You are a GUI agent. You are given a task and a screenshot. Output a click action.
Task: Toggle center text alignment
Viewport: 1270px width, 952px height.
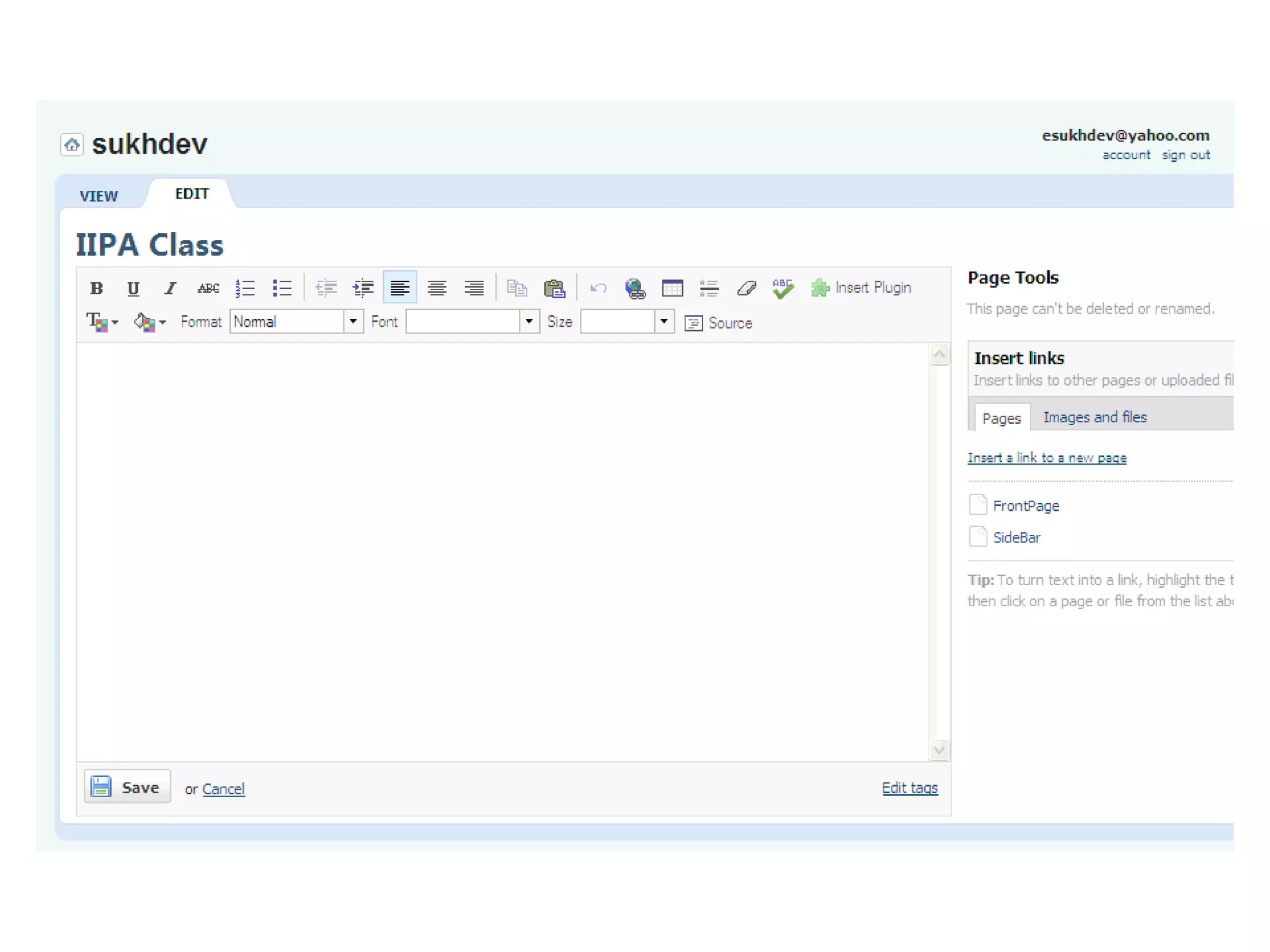[437, 288]
